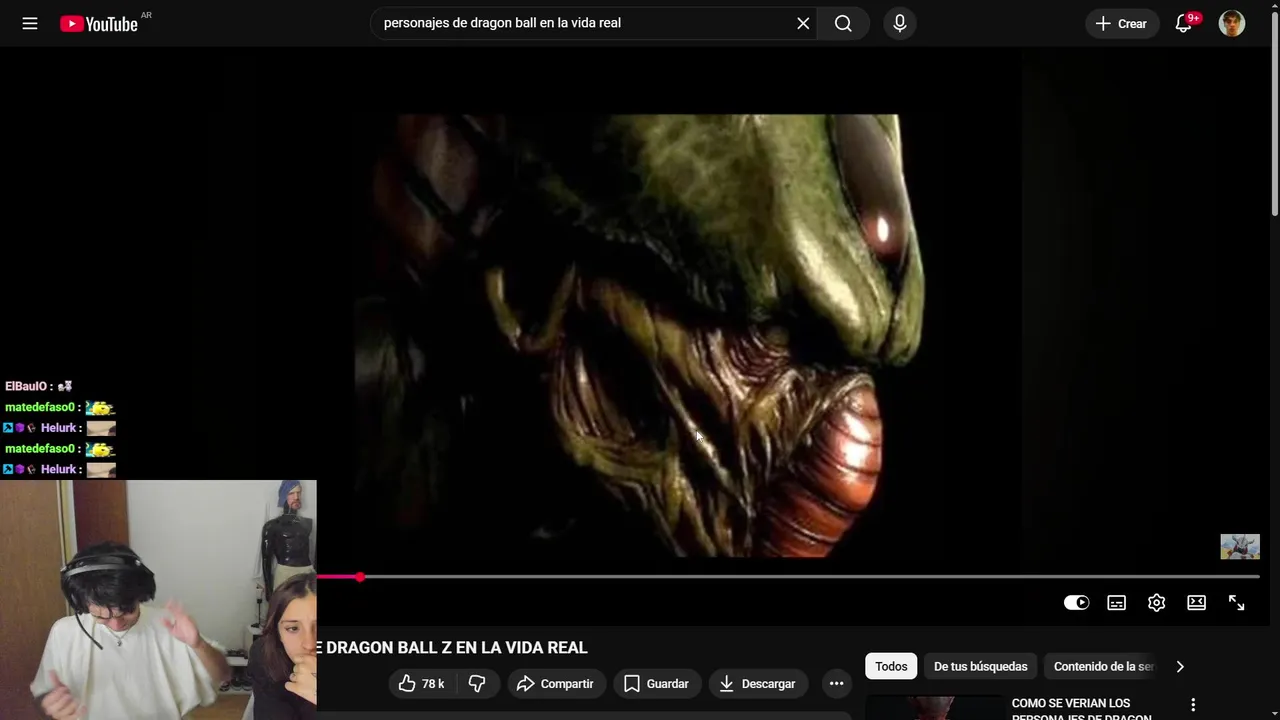Click the red playhead scrubber dot
This screenshot has width=1280, height=720.
pos(360,577)
